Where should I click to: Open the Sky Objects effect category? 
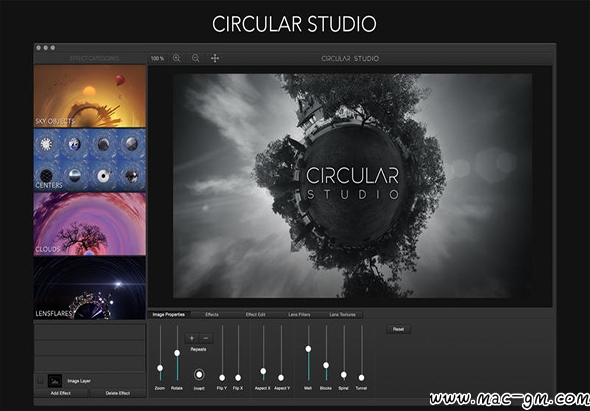tap(90, 96)
